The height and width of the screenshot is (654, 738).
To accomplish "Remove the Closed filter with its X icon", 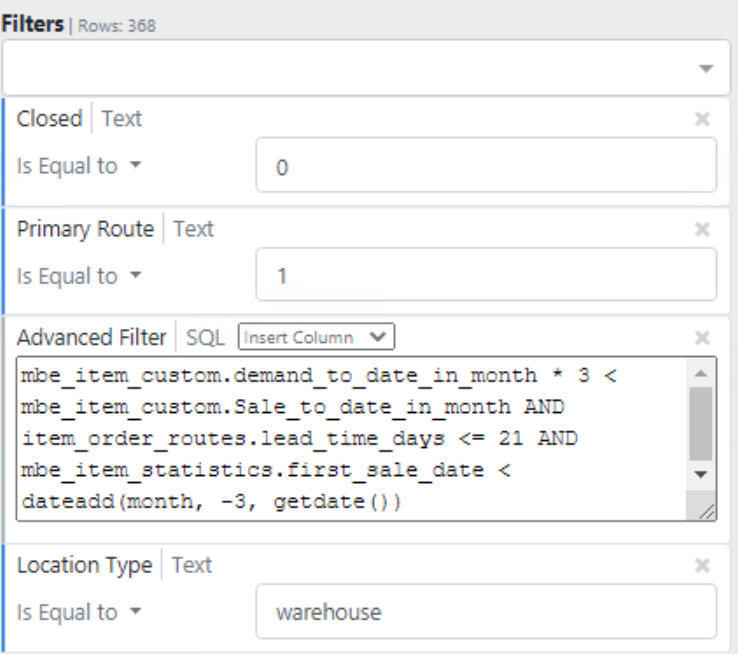I will coord(702,119).
